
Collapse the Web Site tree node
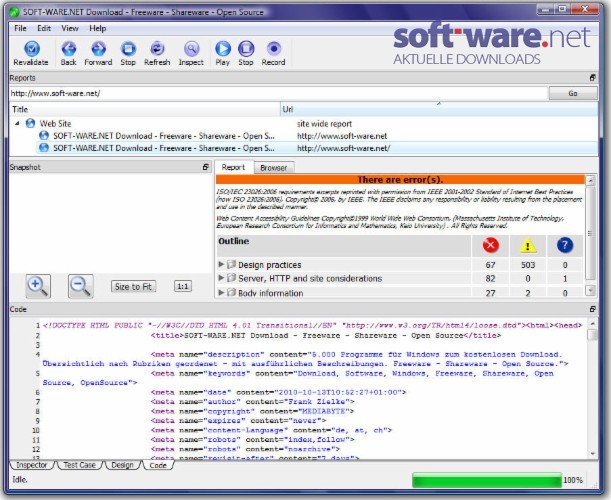[17, 123]
